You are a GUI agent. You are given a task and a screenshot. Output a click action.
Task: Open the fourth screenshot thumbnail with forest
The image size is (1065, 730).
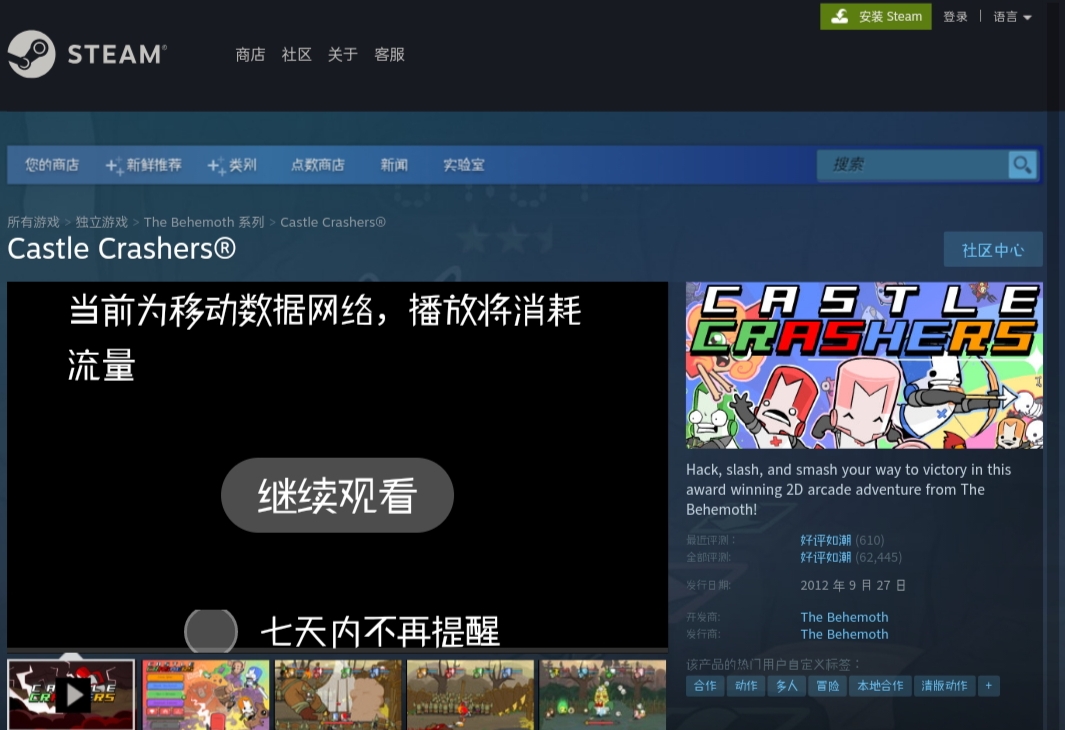pos(470,694)
